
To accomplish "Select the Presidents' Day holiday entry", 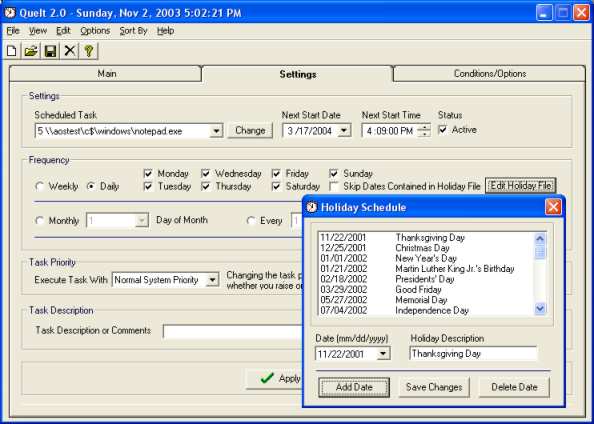I will [x=426, y=279].
